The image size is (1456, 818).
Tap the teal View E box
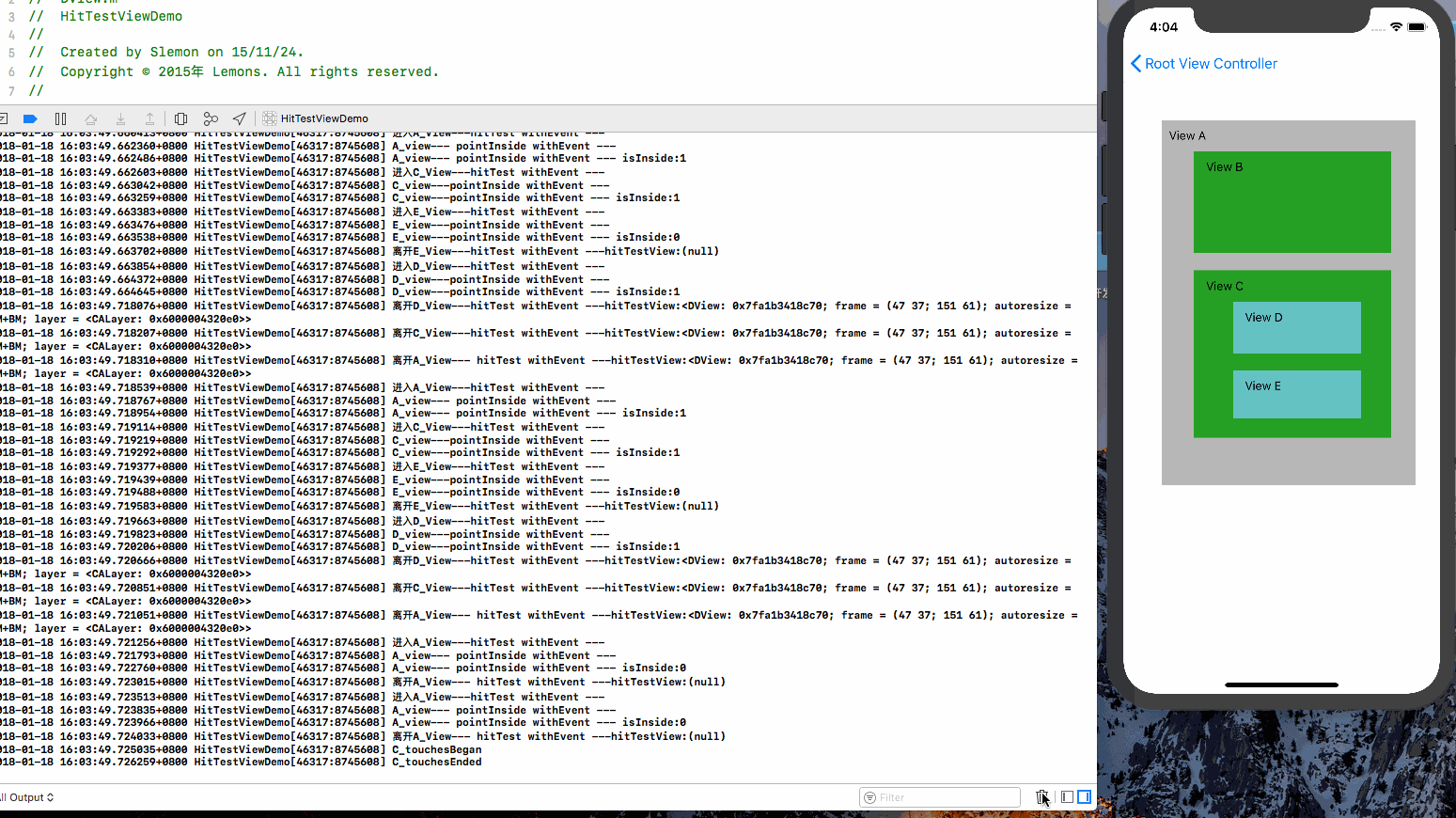(x=1296, y=395)
